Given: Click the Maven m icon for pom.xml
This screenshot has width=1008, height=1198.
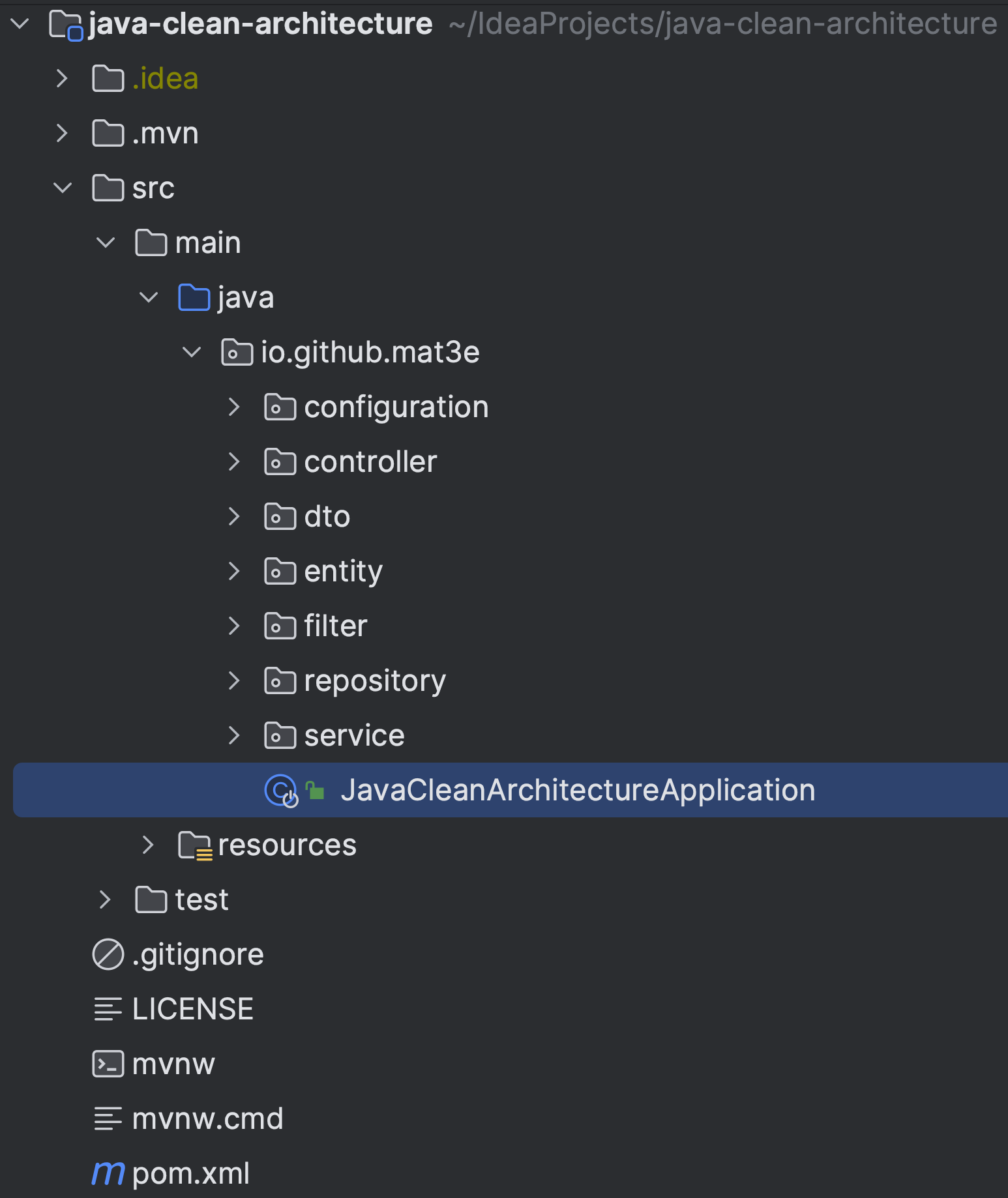Looking at the screenshot, I should 108,1174.
